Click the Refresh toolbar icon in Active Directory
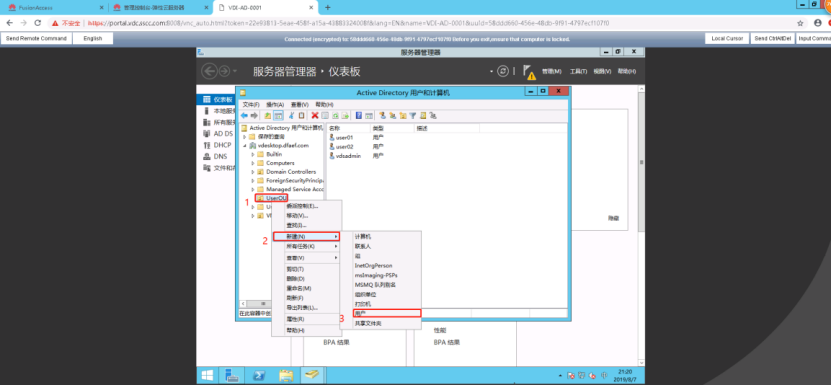Image resolution: width=831 pixels, height=385 pixels. [x=335, y=116]
